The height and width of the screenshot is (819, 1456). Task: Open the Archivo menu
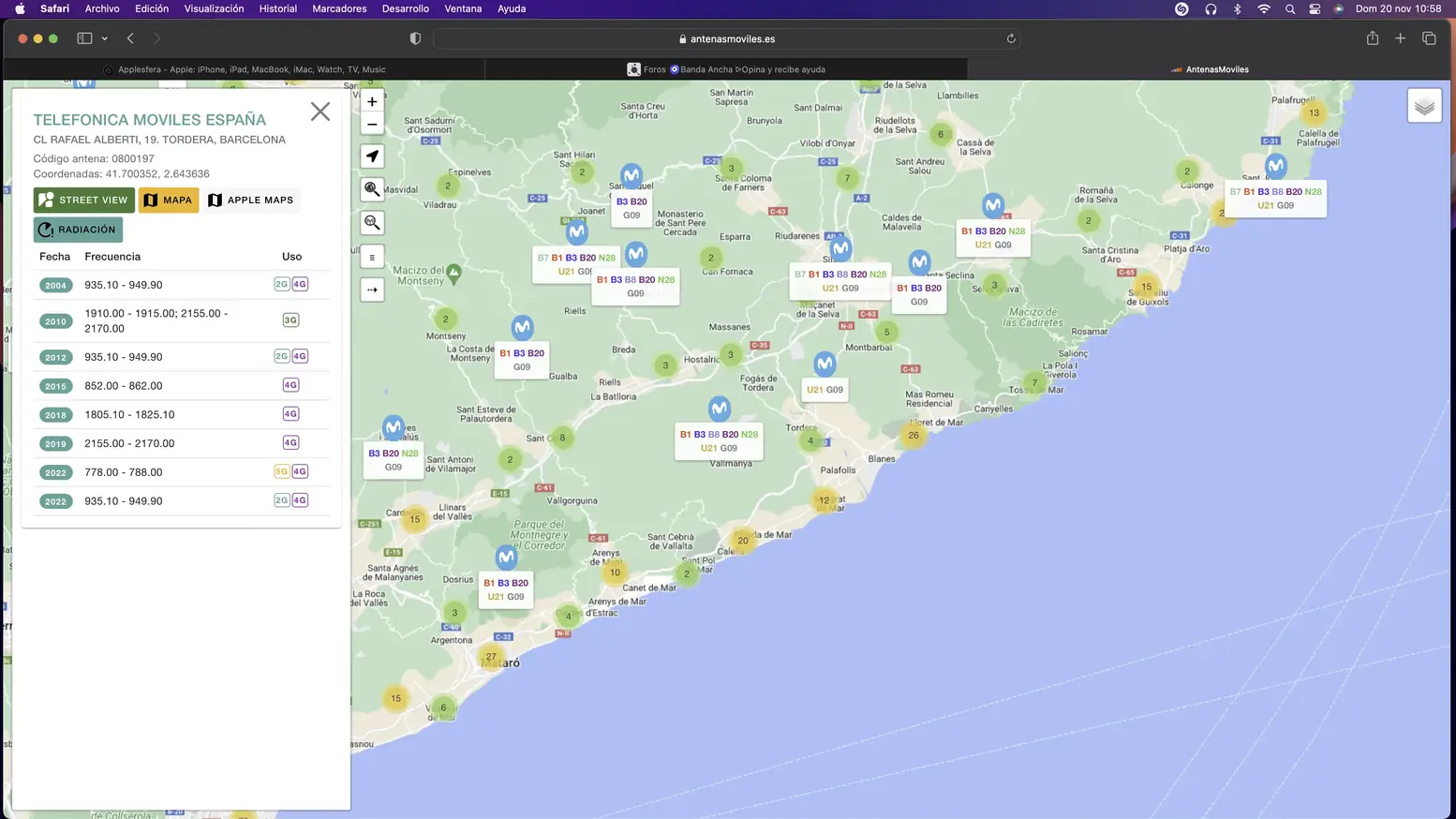click(x=102, y=8)
